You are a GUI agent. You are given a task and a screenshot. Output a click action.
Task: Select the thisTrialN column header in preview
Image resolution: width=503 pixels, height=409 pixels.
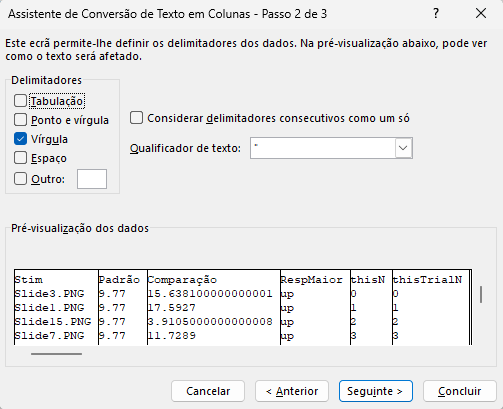pos(427,280)
